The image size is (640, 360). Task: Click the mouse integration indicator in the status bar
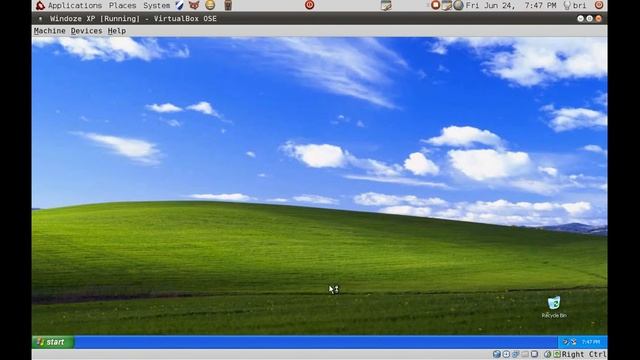[547, 354]
